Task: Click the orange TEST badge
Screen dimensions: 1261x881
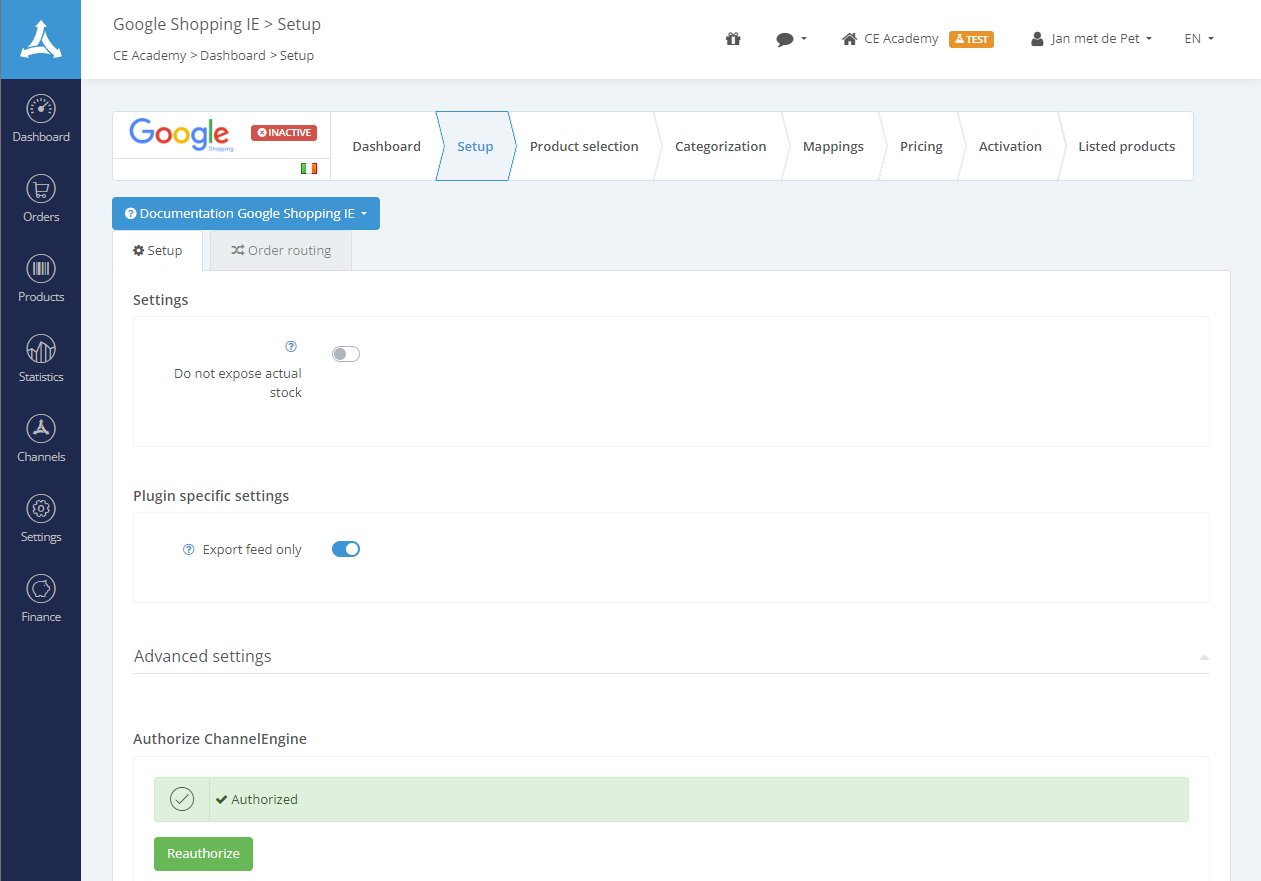Action: [x=971, y=39]
